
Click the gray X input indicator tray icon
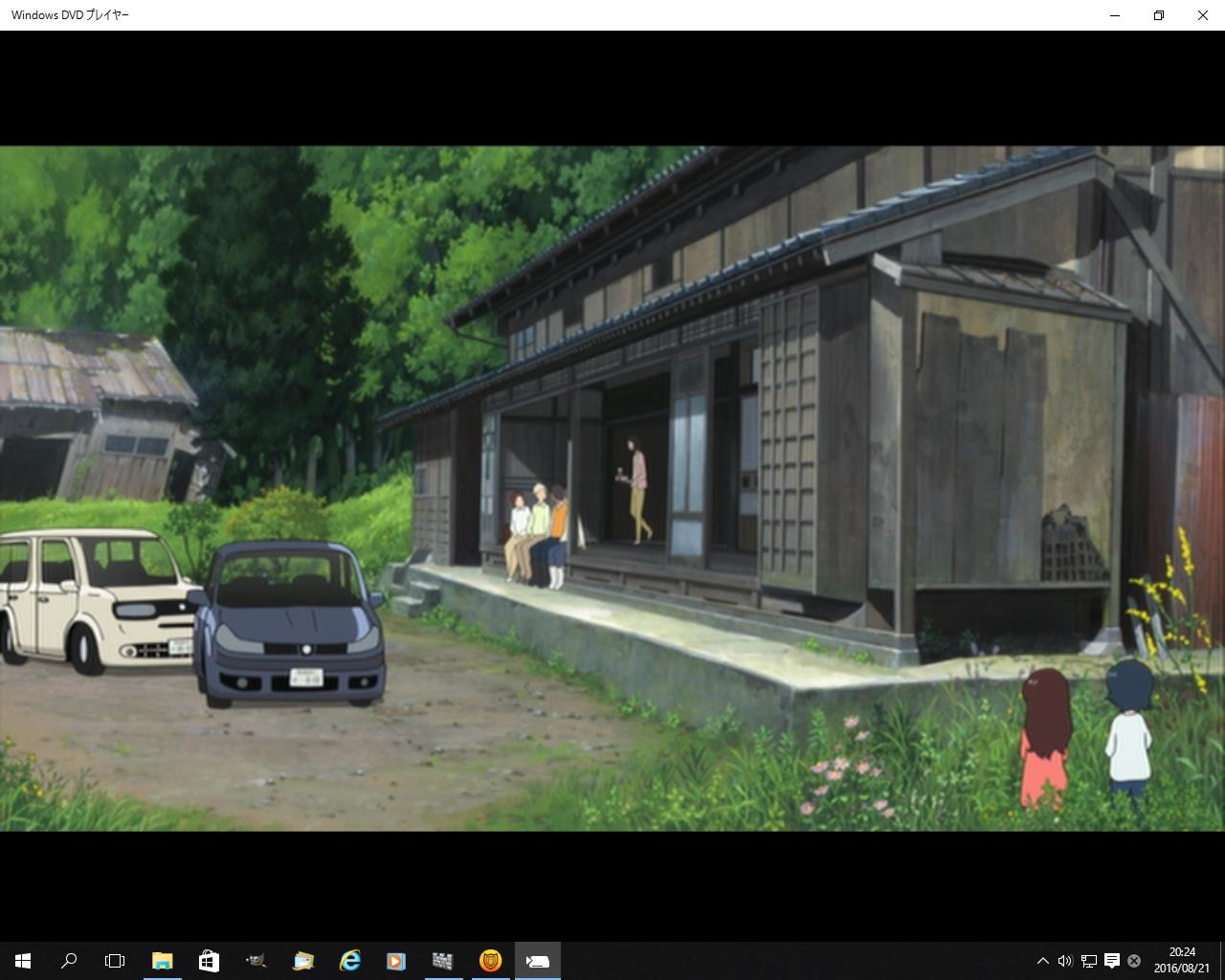1134,961
